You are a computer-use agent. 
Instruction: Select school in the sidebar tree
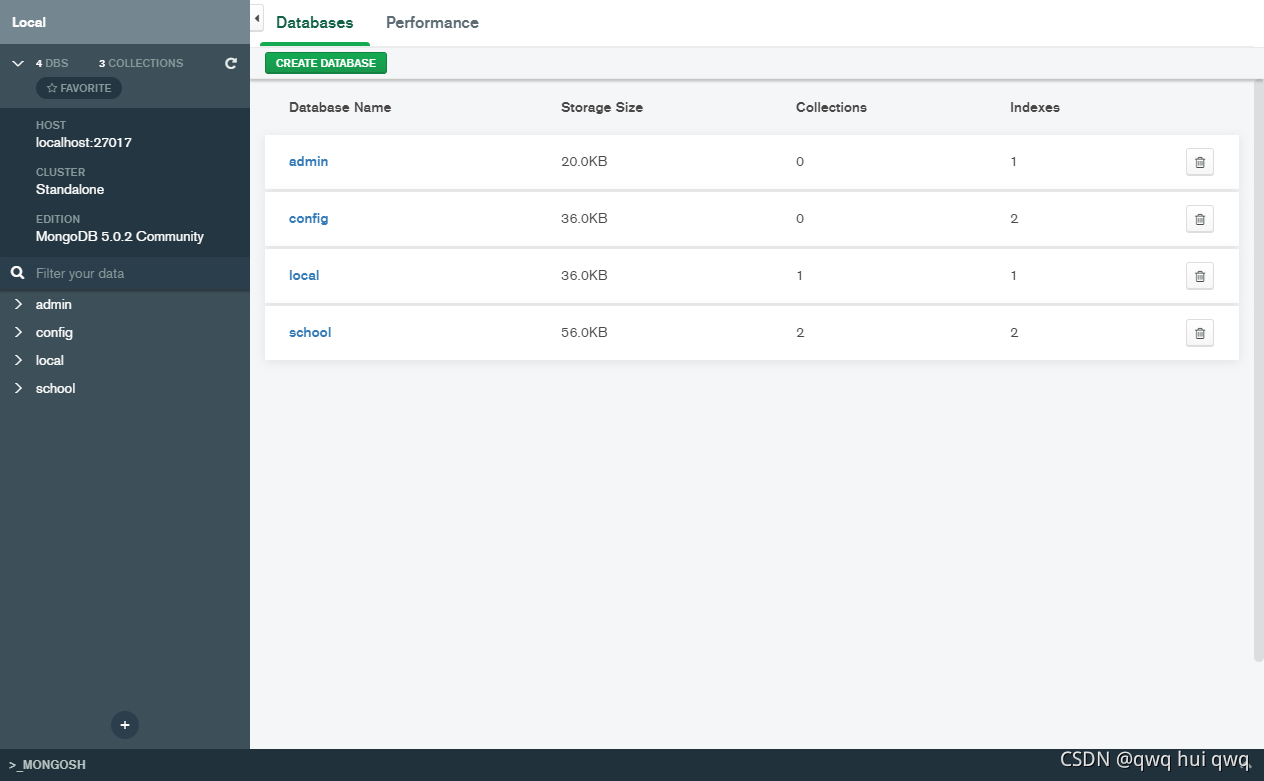(x=55, y=388)
